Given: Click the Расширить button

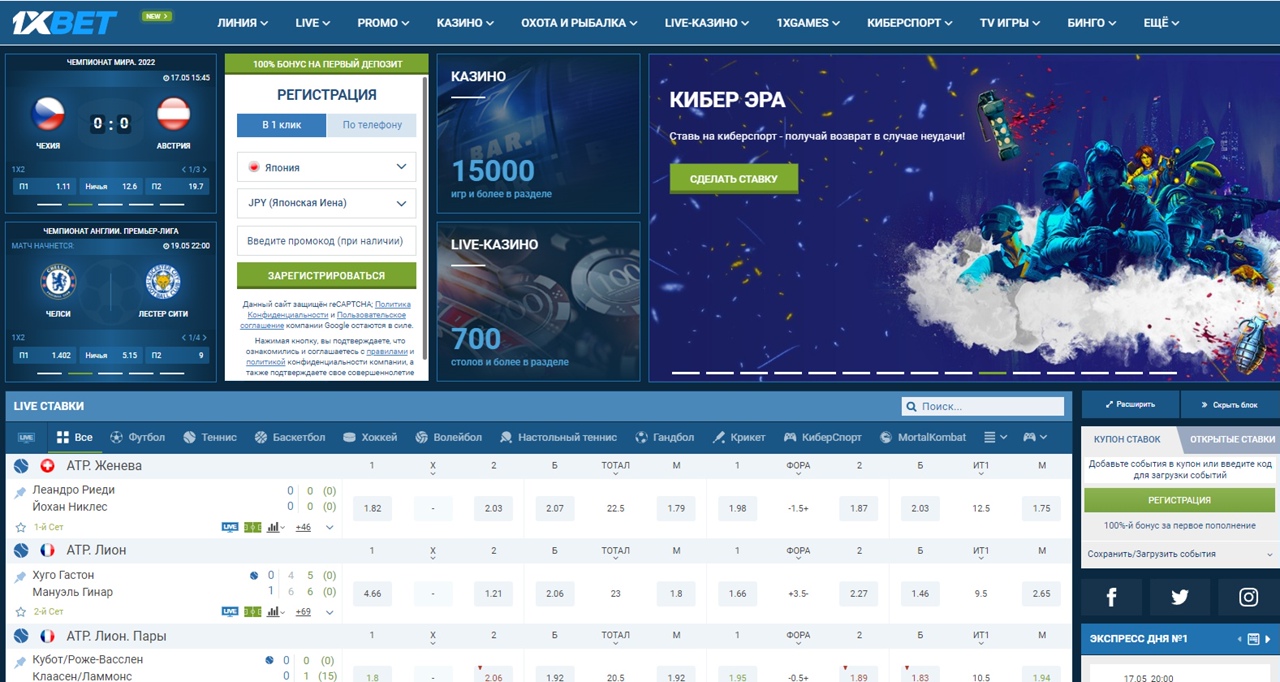Looking at the screenshot, I should (x=1130, y=405).
